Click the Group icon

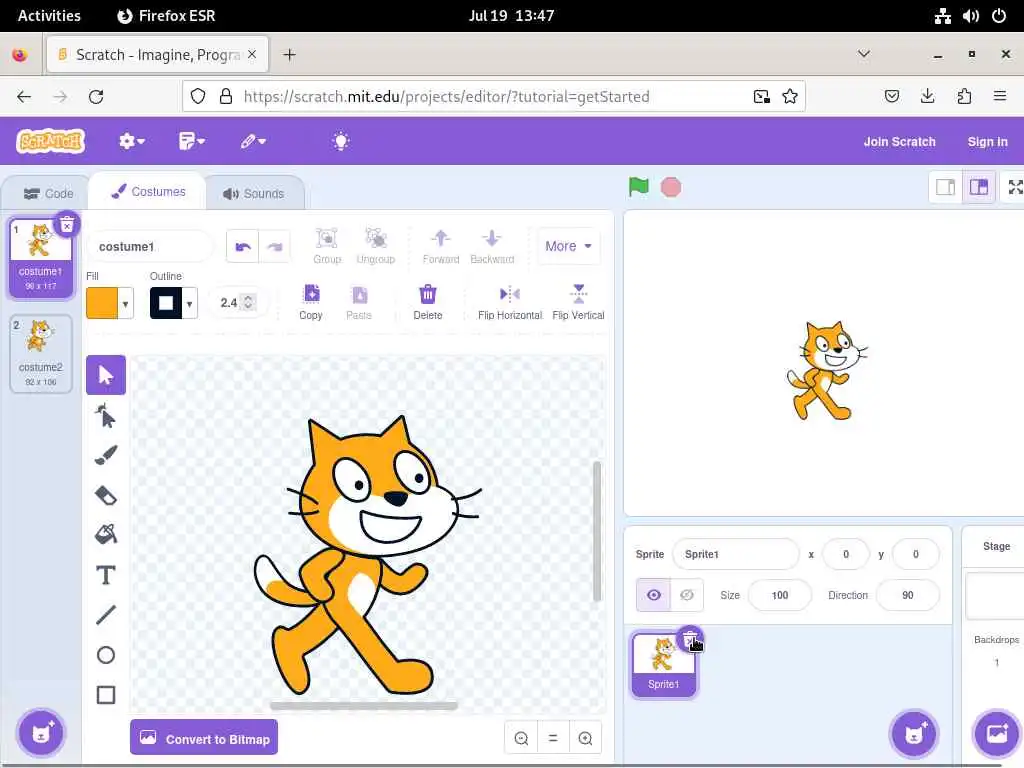tap(327, 246)
